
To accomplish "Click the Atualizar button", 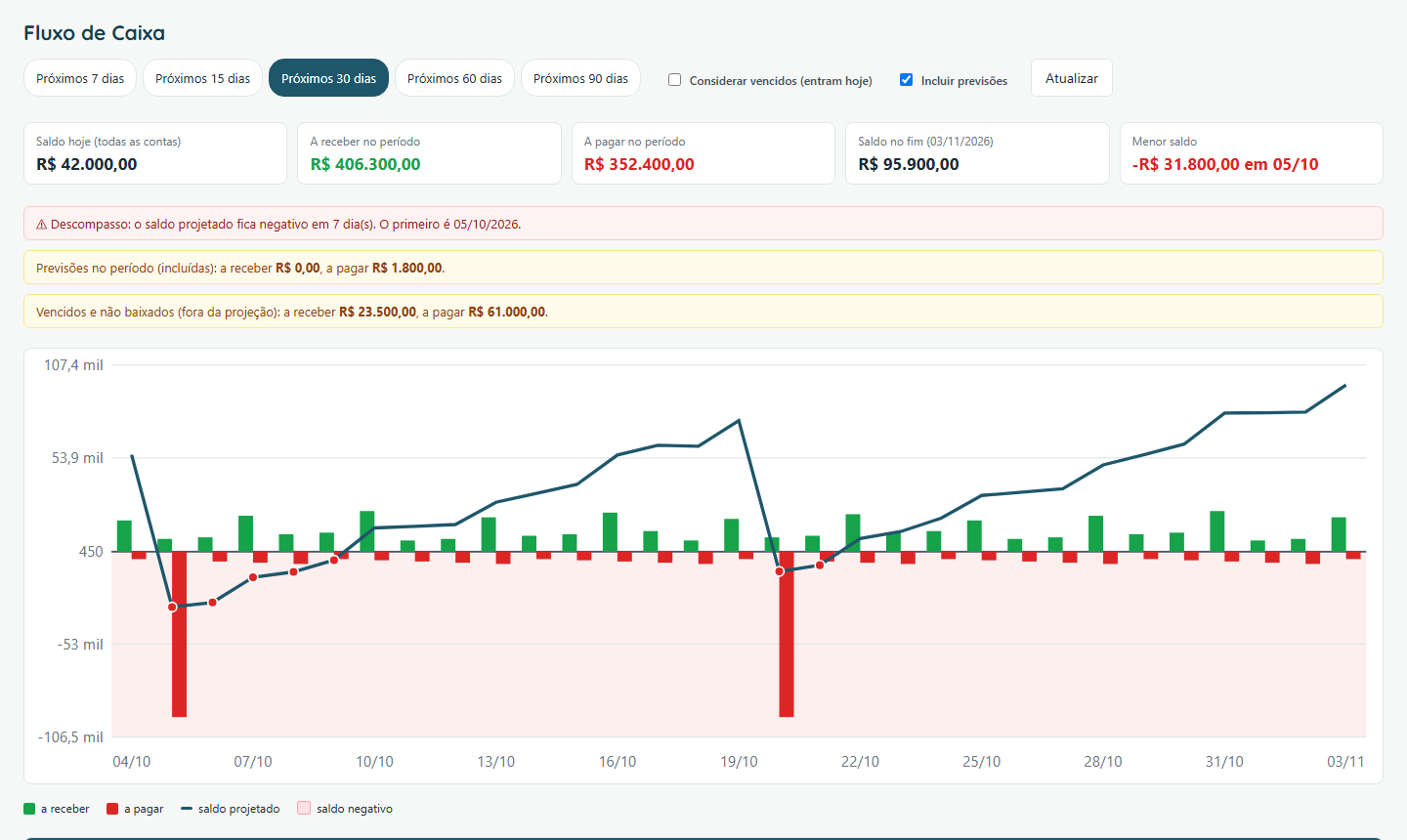I will click(1072, 78).
